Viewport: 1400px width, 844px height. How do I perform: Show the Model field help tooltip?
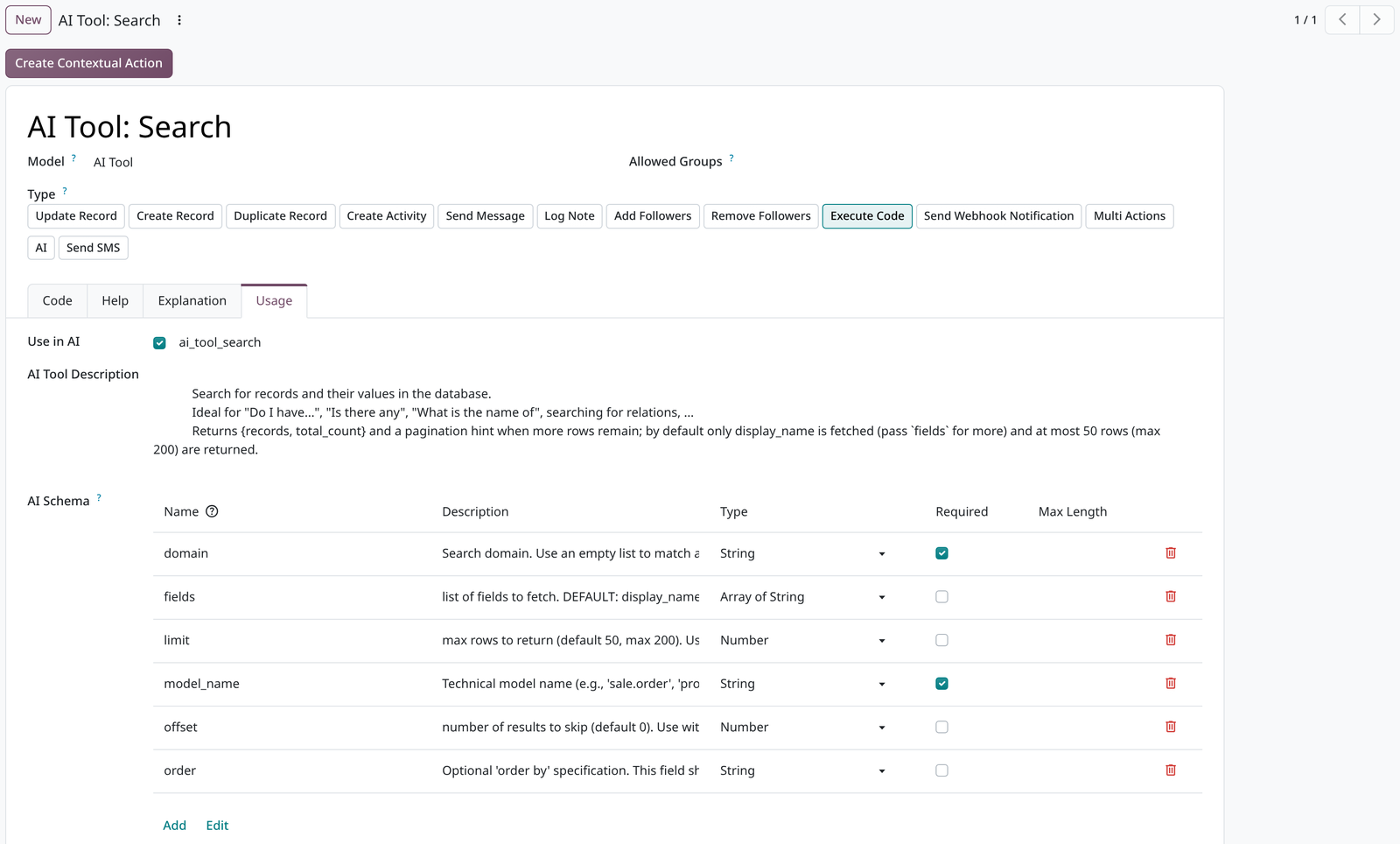coord(73,158)
